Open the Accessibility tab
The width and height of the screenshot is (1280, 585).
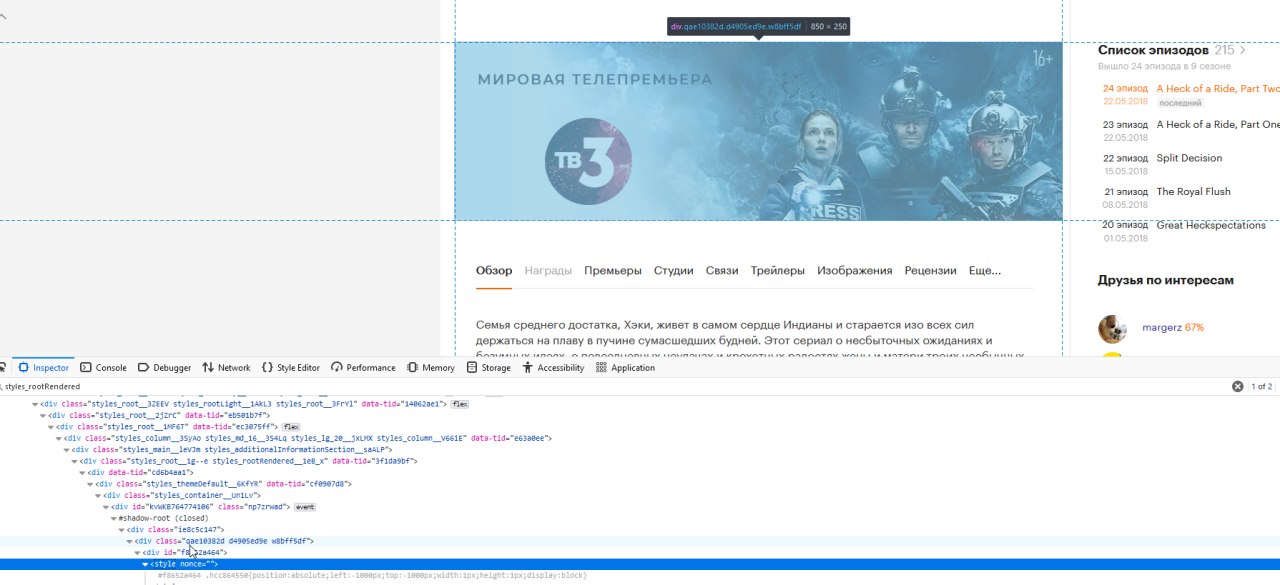pyautogui.click(x=553, y=368)
